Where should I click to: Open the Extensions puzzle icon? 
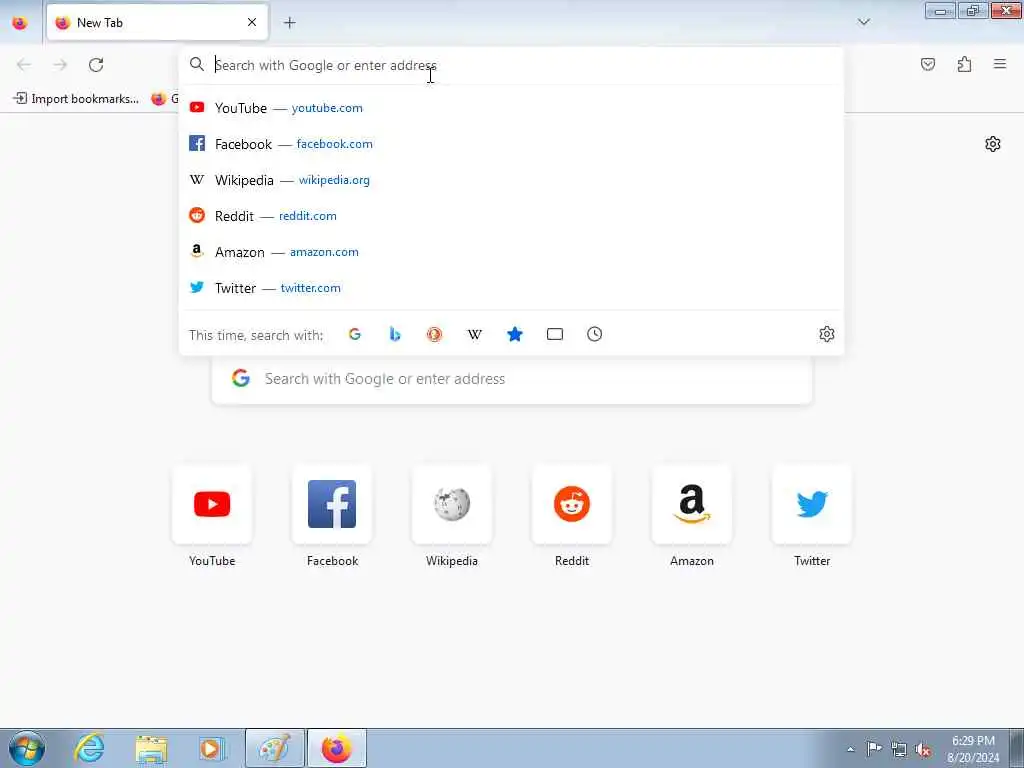(x=964, y=64)
